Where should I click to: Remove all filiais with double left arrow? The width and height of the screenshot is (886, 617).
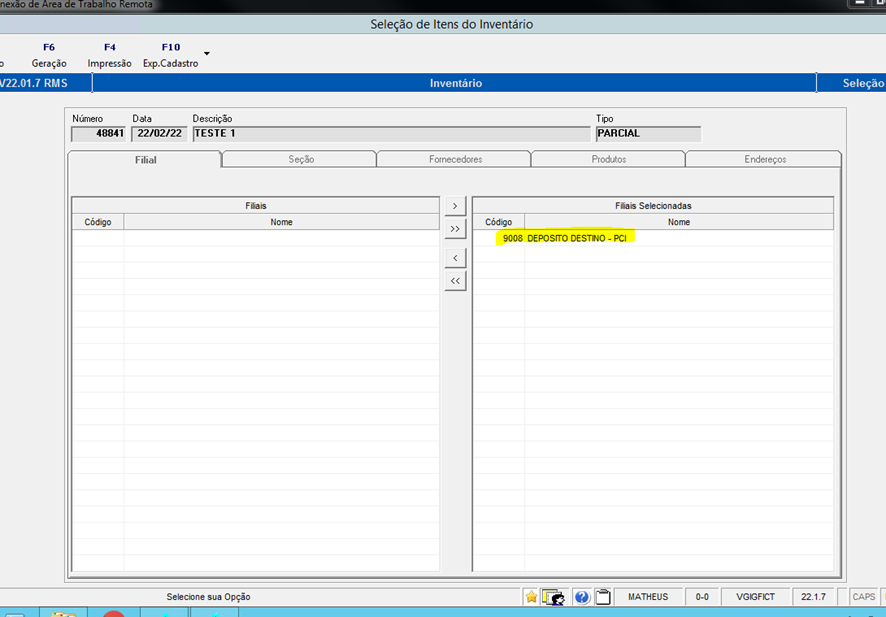(455, 281)
